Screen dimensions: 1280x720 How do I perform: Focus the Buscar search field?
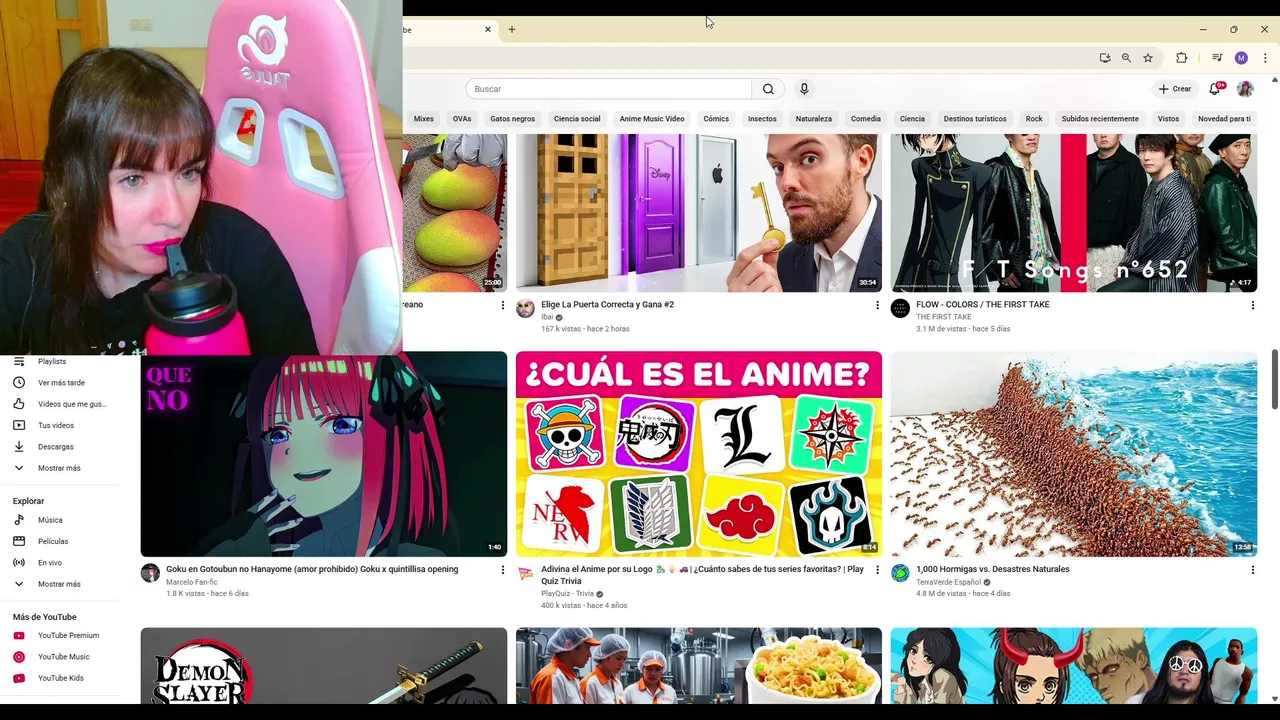608,89
